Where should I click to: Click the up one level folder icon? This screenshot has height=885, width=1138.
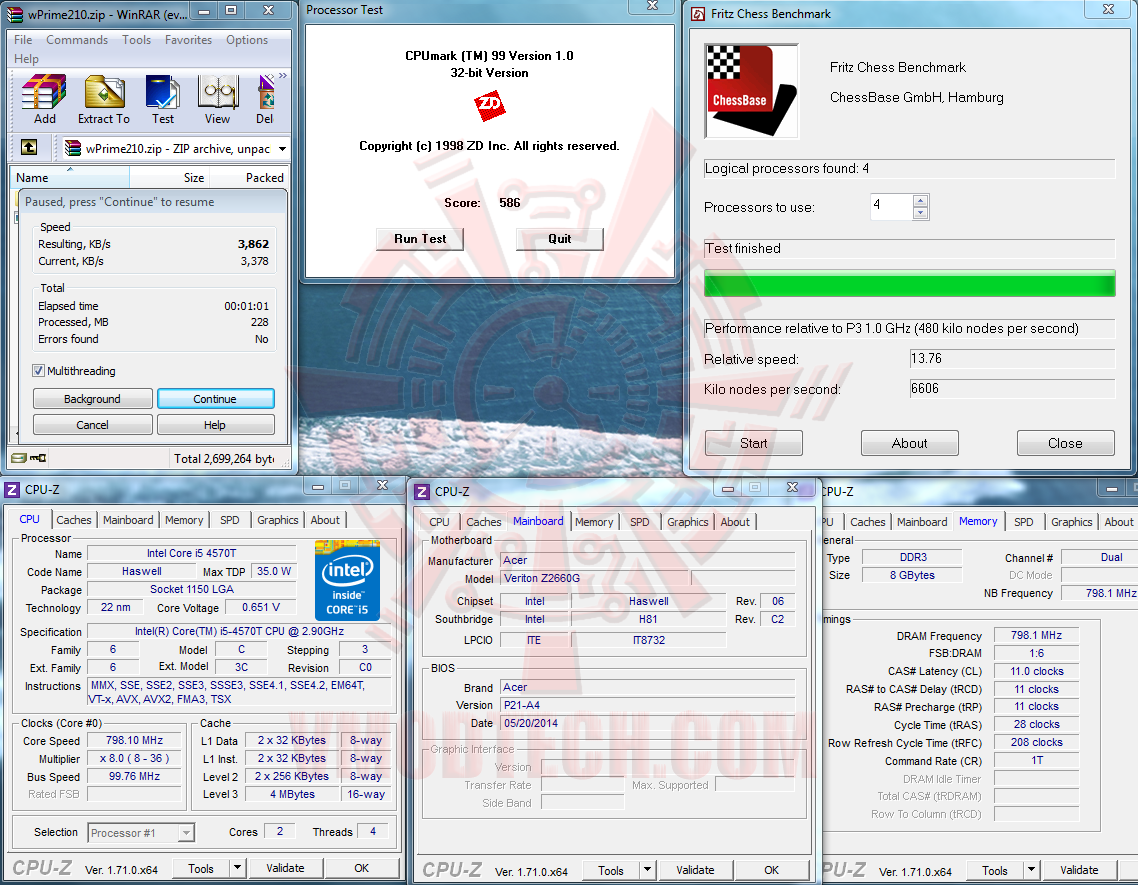[x=29, y=147]
